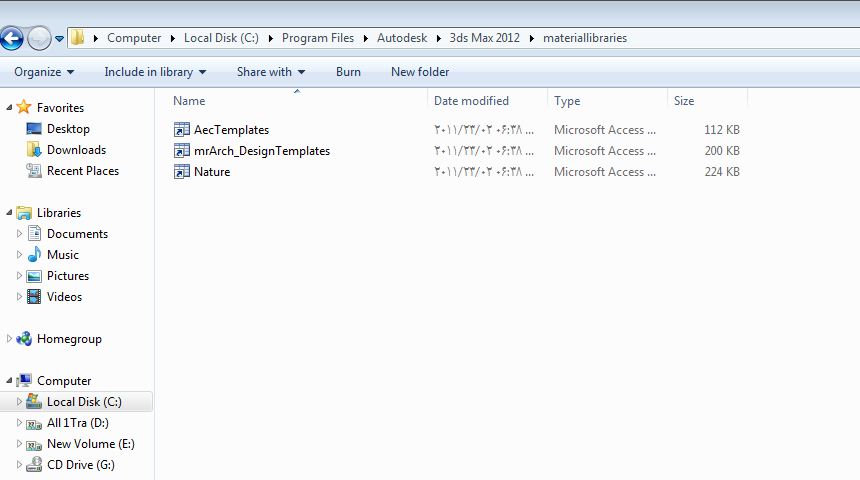Expand the New Volume (E:) drive
Viewport: 860px width, 480px height.
21,444
